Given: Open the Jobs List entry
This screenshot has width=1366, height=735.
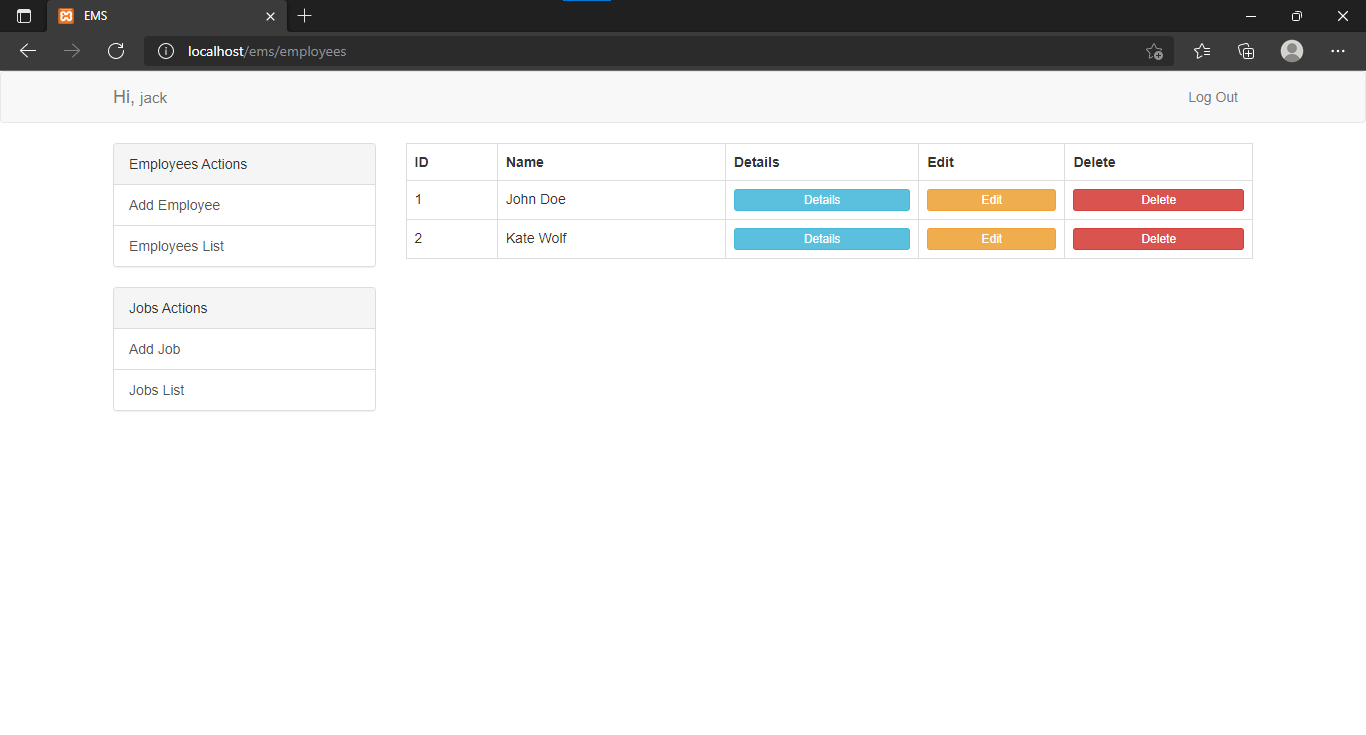Looking at the screenshot, I should 156,390.
